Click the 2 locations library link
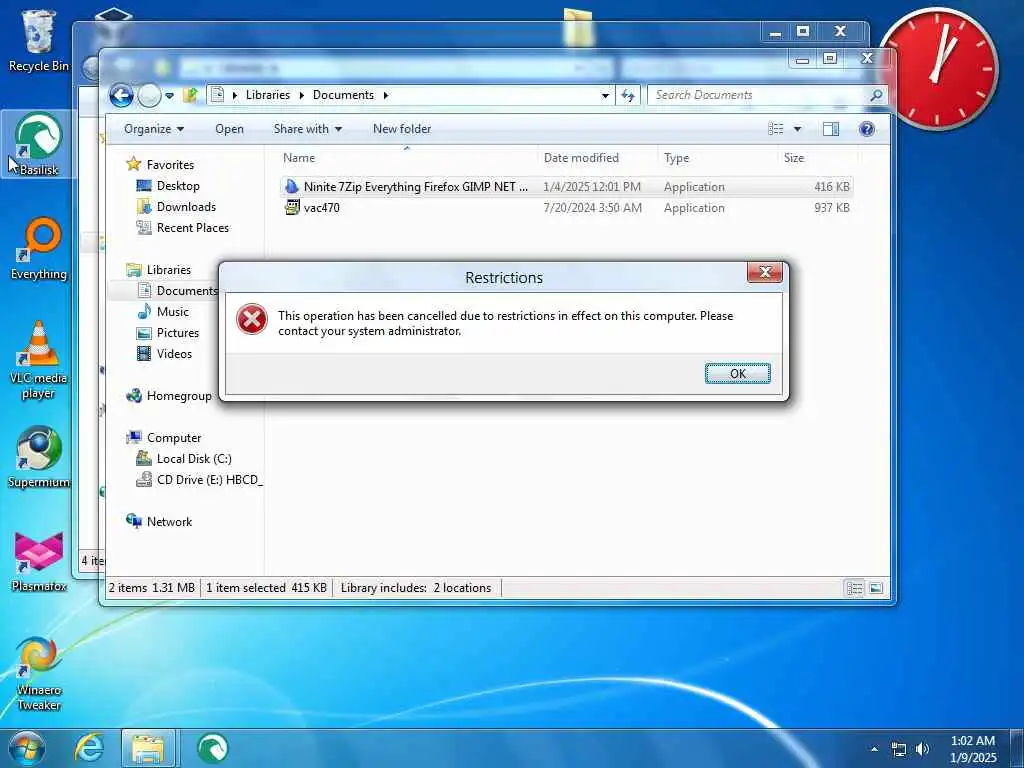 coord(462,588)
